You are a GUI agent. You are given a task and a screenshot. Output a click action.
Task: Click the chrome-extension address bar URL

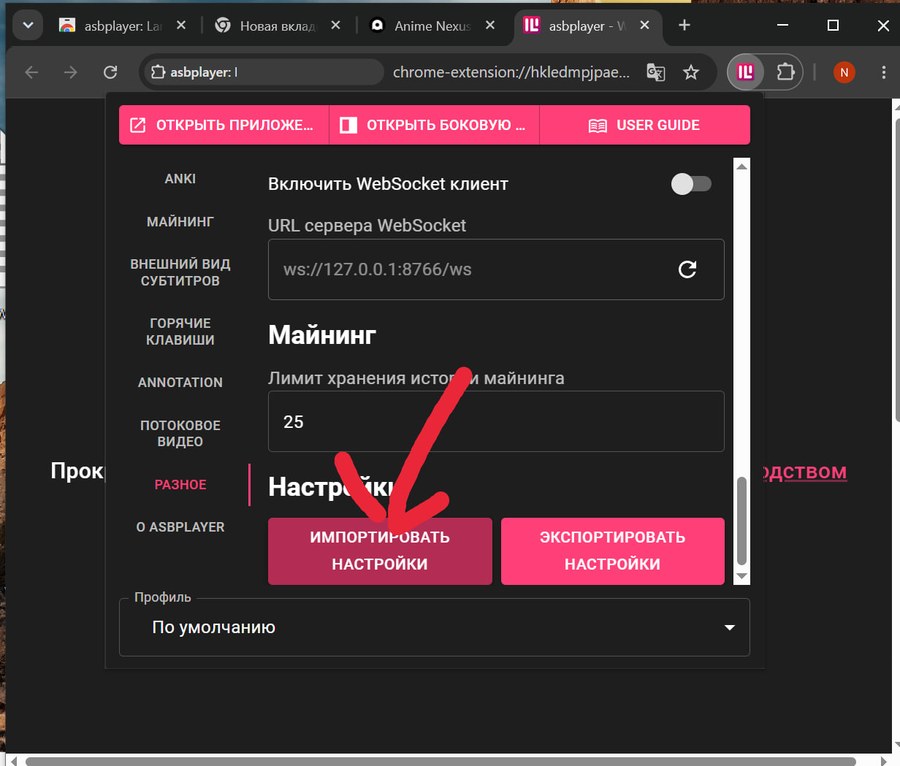point(511,72)
